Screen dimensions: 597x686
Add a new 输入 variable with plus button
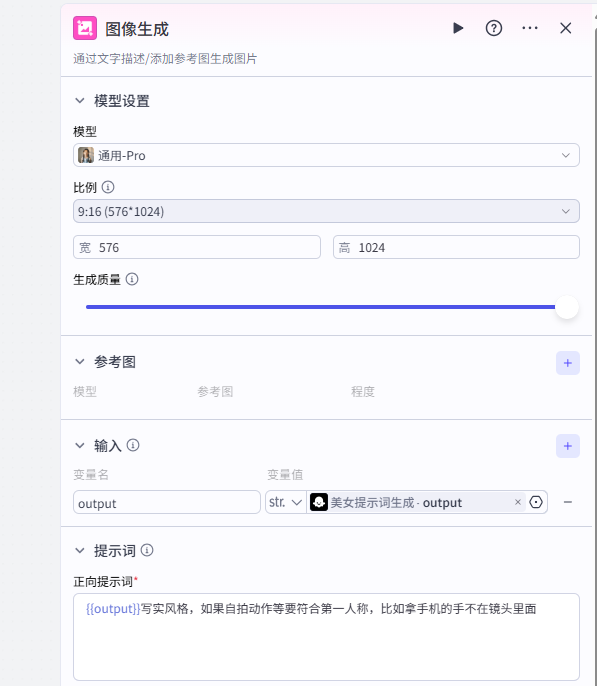click(x=568, y=446)
